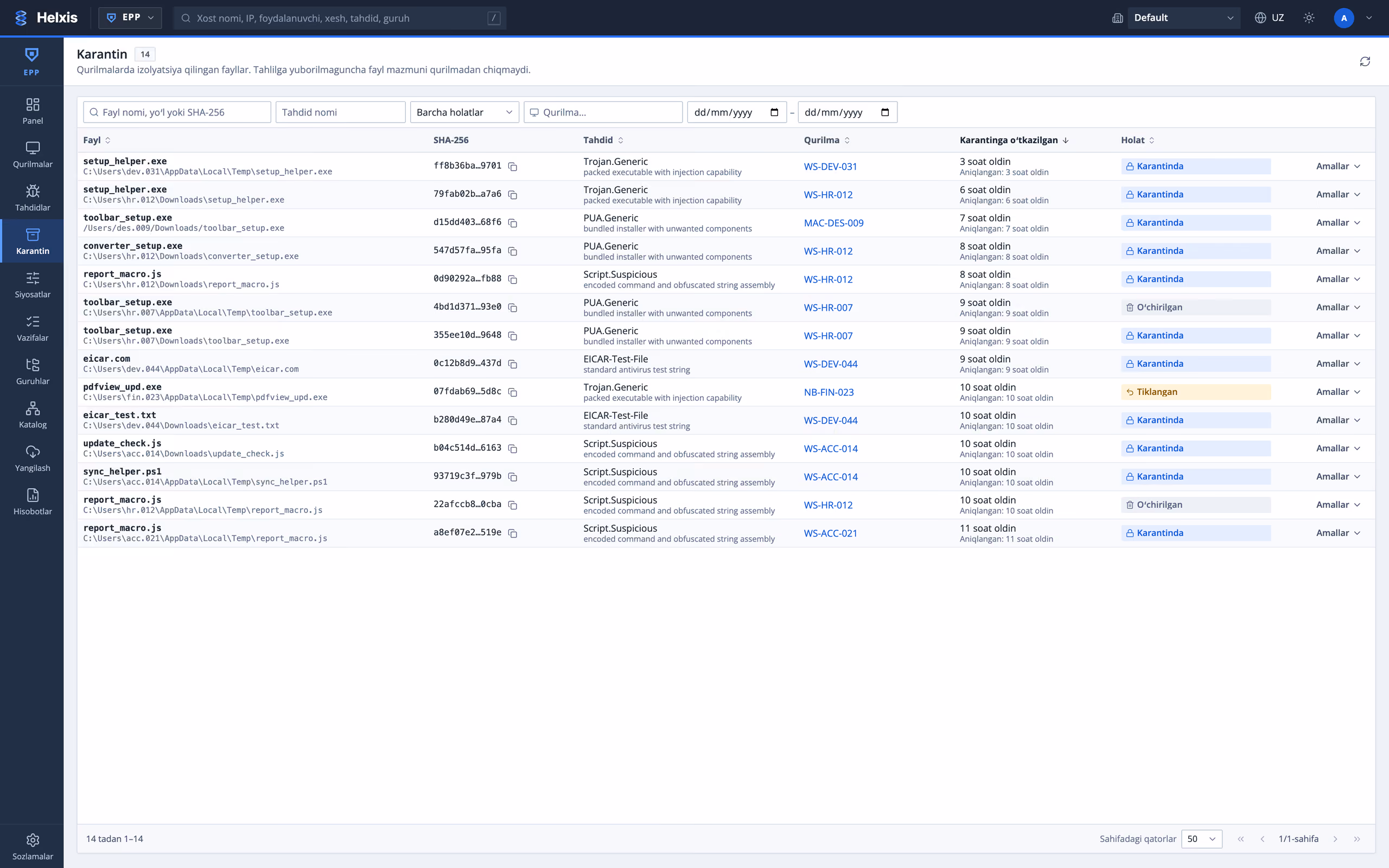Copy SHA-256 hash of setup_helper.exe ff8b36ba

tap(513, 167)
